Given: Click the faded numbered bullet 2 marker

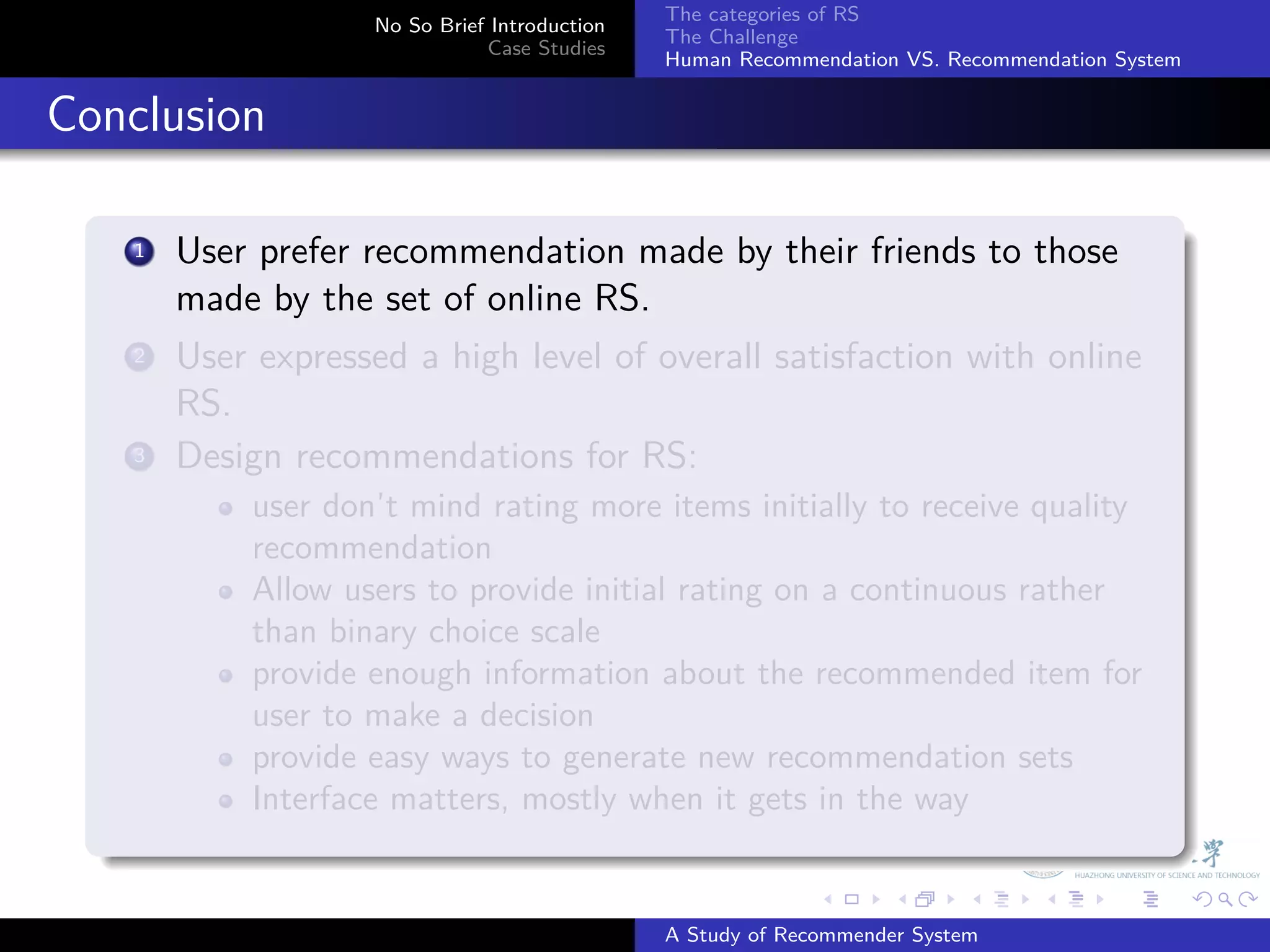Looking at the screenshot, I should [139, 357].
